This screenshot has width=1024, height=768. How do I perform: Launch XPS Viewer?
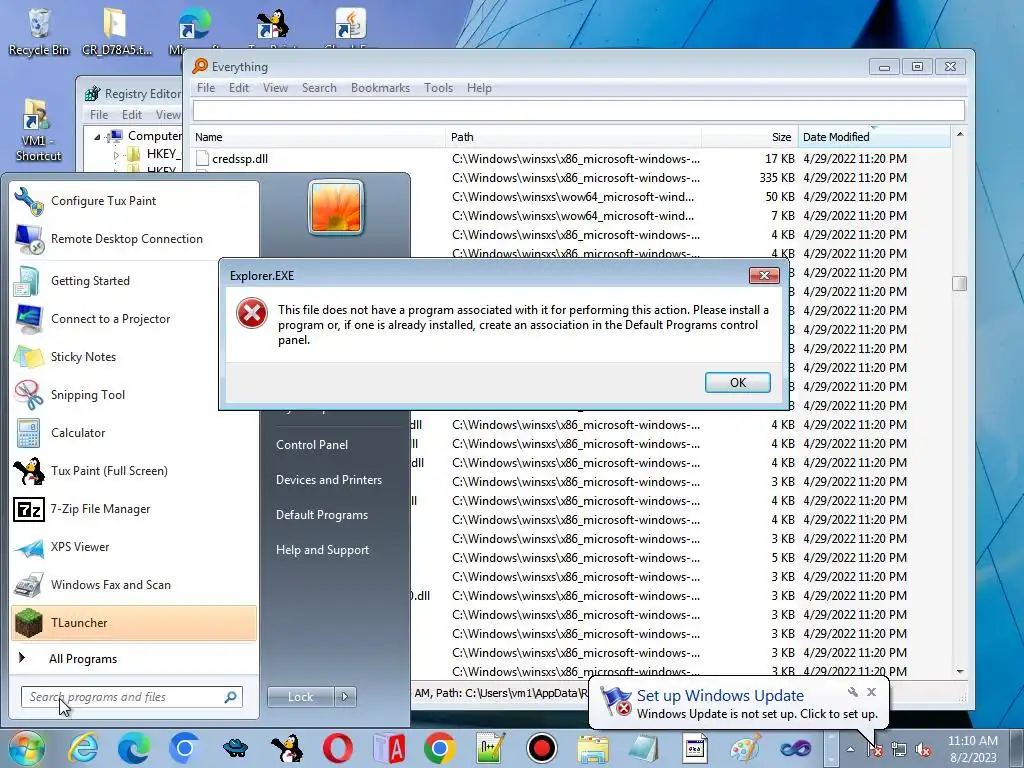(134, 547)
